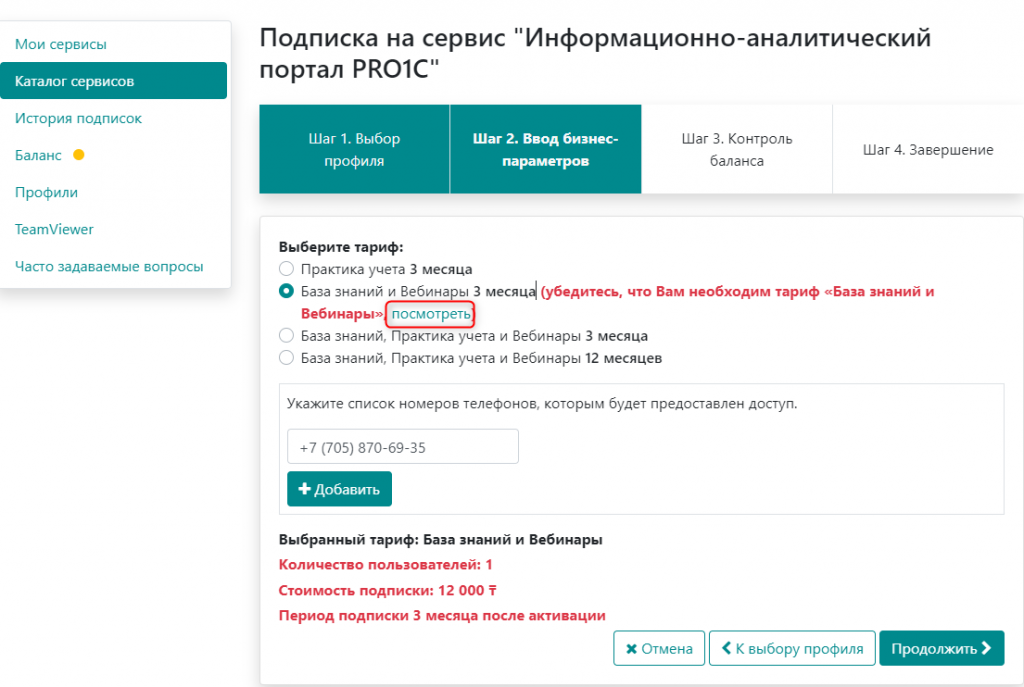Open the TeamViewer link

coord(54,229)
